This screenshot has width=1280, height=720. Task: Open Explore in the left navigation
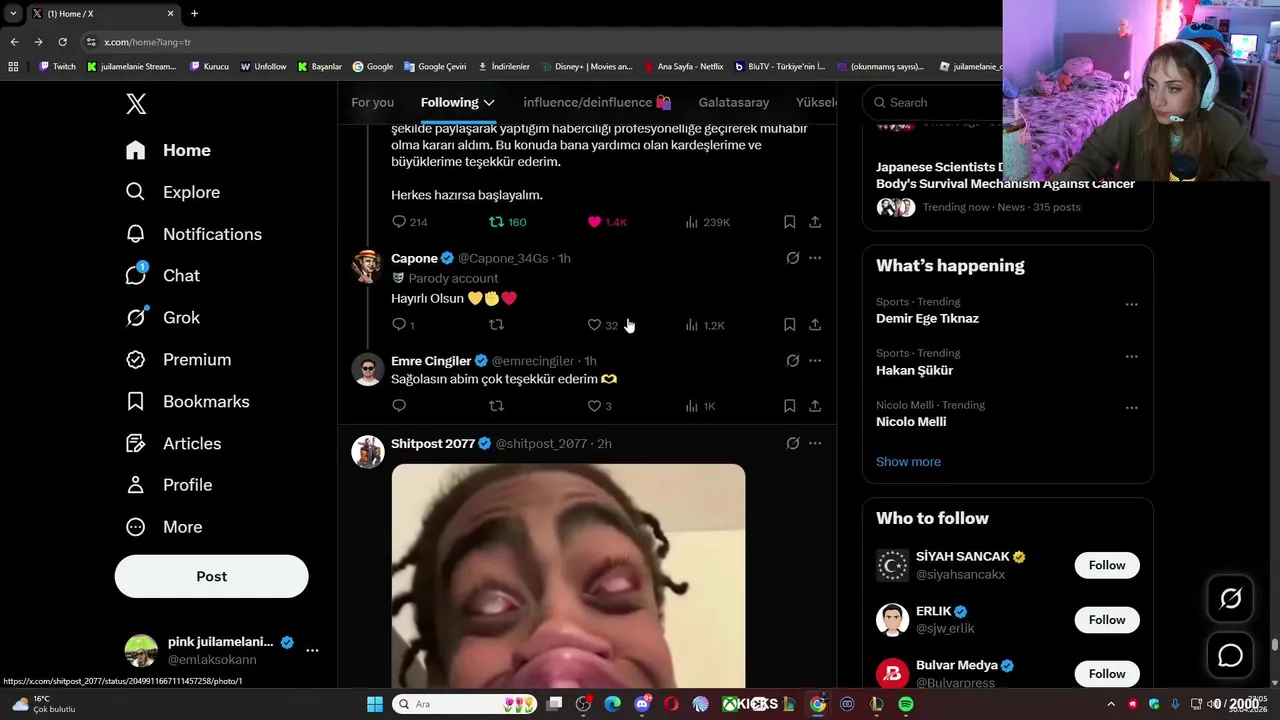click(x=172, y=192)
